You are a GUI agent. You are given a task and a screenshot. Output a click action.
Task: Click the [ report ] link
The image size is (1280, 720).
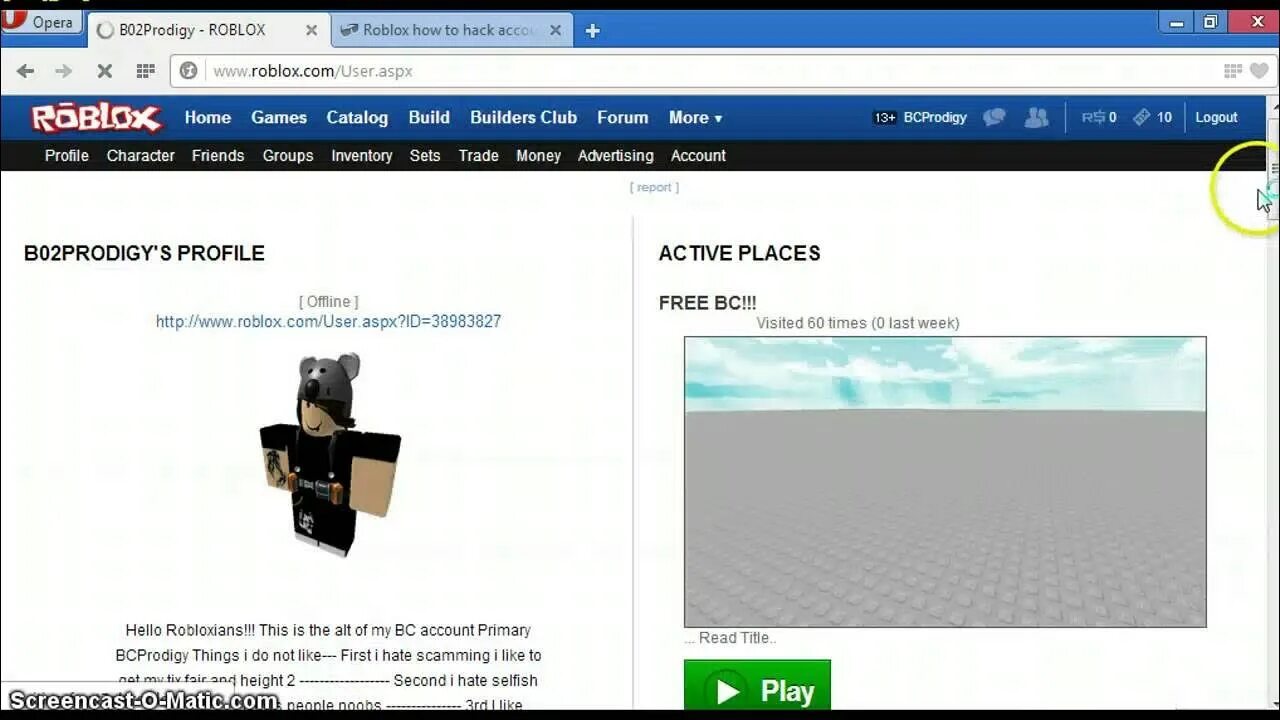pos(654,187)
